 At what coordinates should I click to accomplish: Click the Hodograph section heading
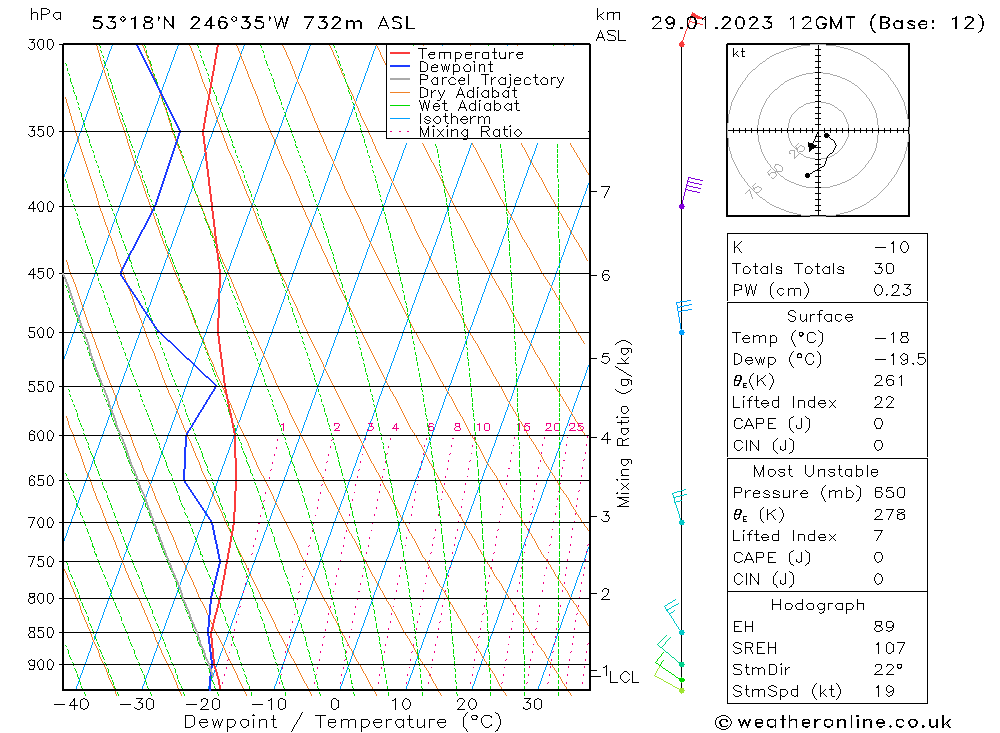pos(818,605)
